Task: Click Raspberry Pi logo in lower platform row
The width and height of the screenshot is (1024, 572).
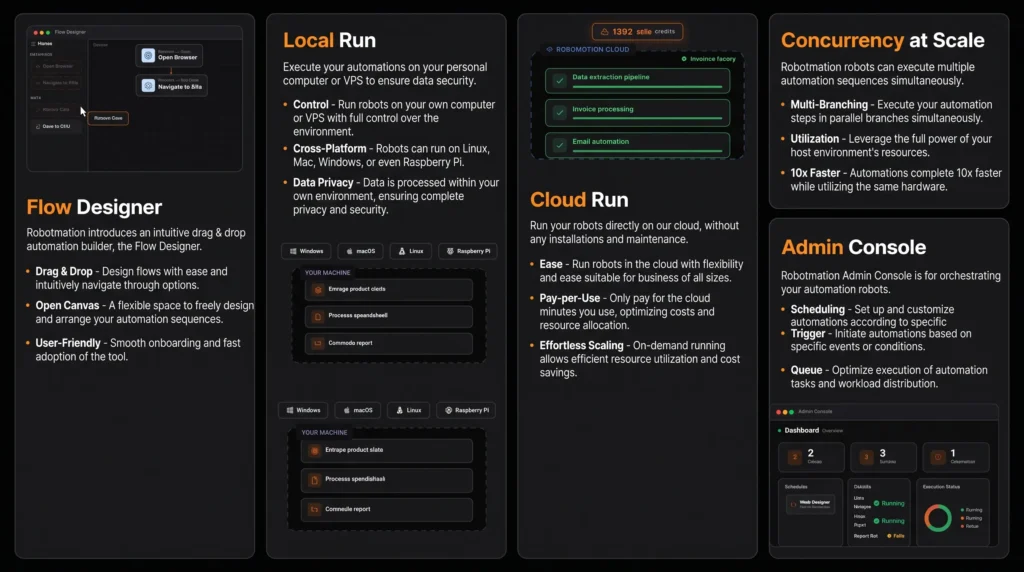Action: (x=449, y=410)
